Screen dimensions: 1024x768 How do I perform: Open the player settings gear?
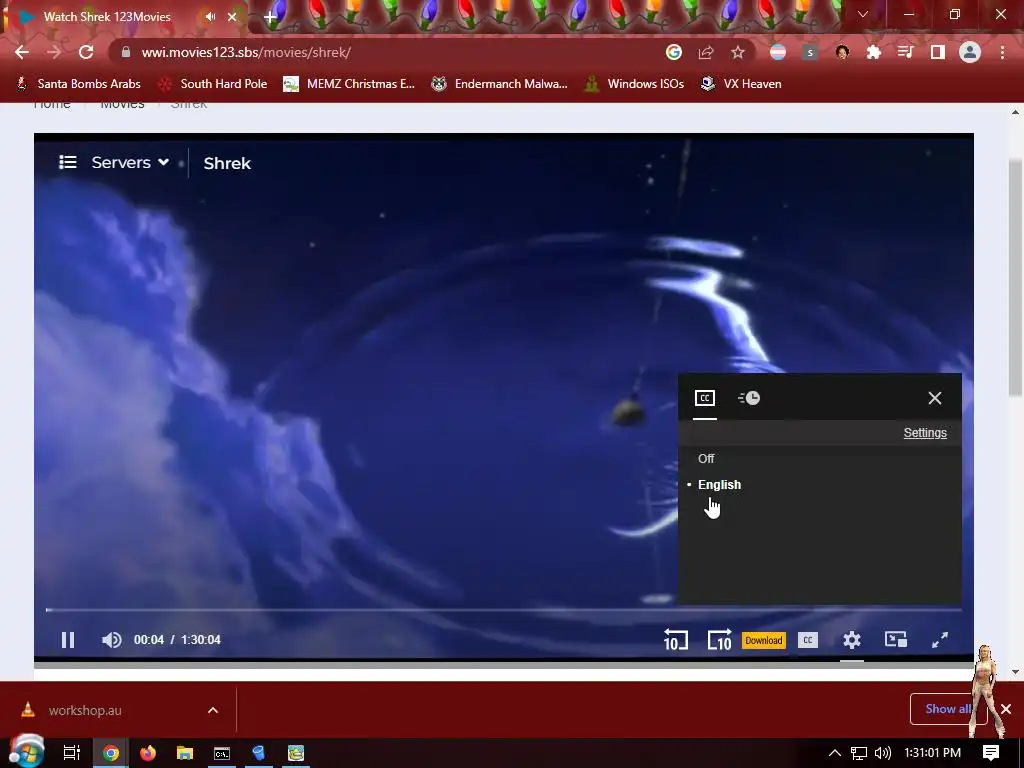pos(852,640)
